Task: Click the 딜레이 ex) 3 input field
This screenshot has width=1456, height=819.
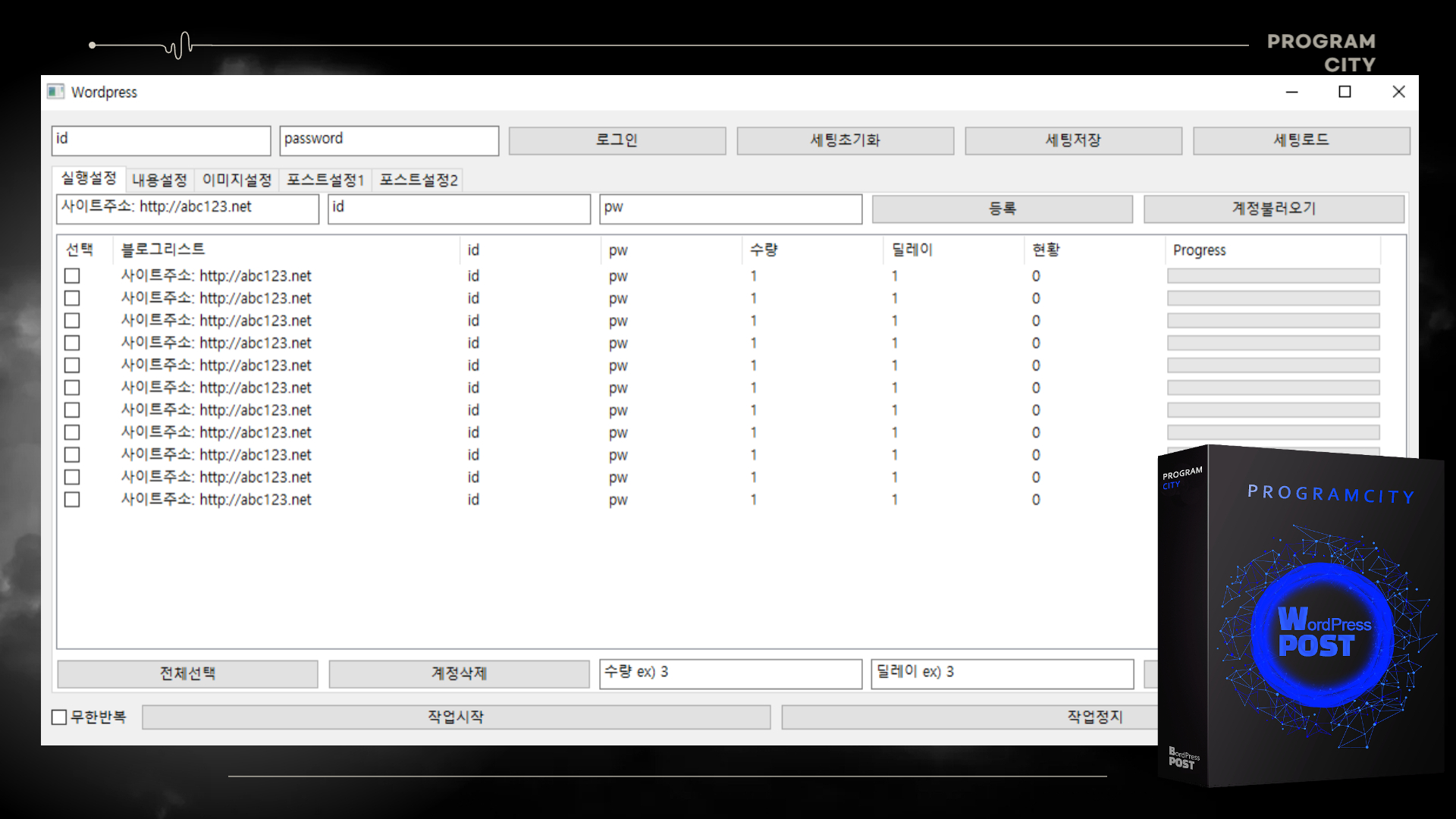Action: tap(1002, 673)
